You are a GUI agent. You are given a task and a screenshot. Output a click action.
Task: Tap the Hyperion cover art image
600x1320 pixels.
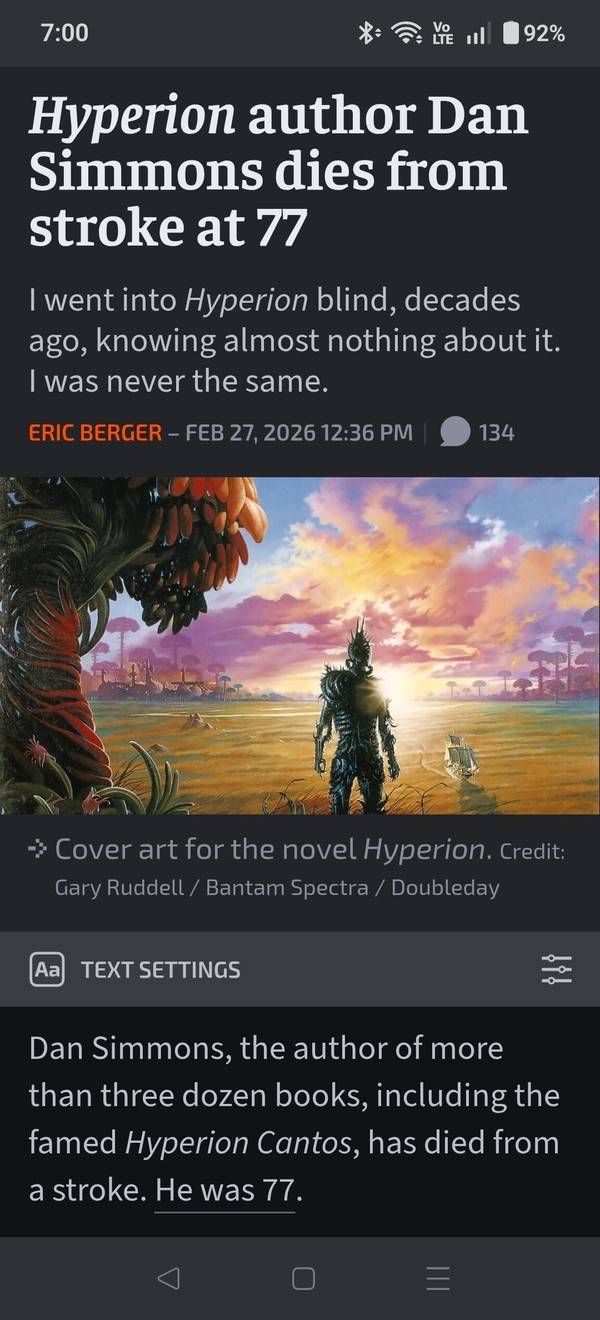click(300, 646)
